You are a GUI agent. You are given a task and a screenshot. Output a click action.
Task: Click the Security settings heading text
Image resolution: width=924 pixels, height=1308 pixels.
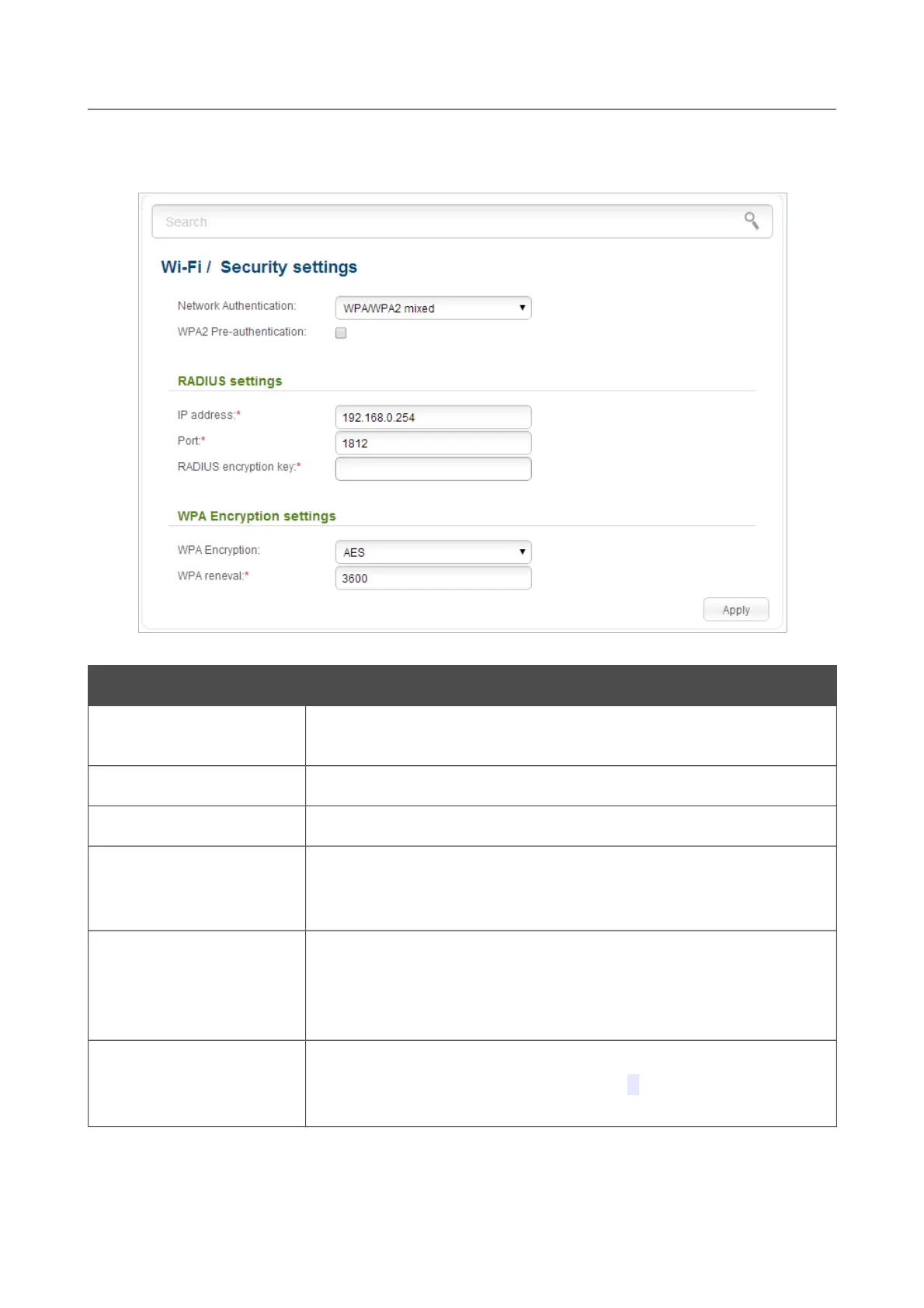point(289,266)
